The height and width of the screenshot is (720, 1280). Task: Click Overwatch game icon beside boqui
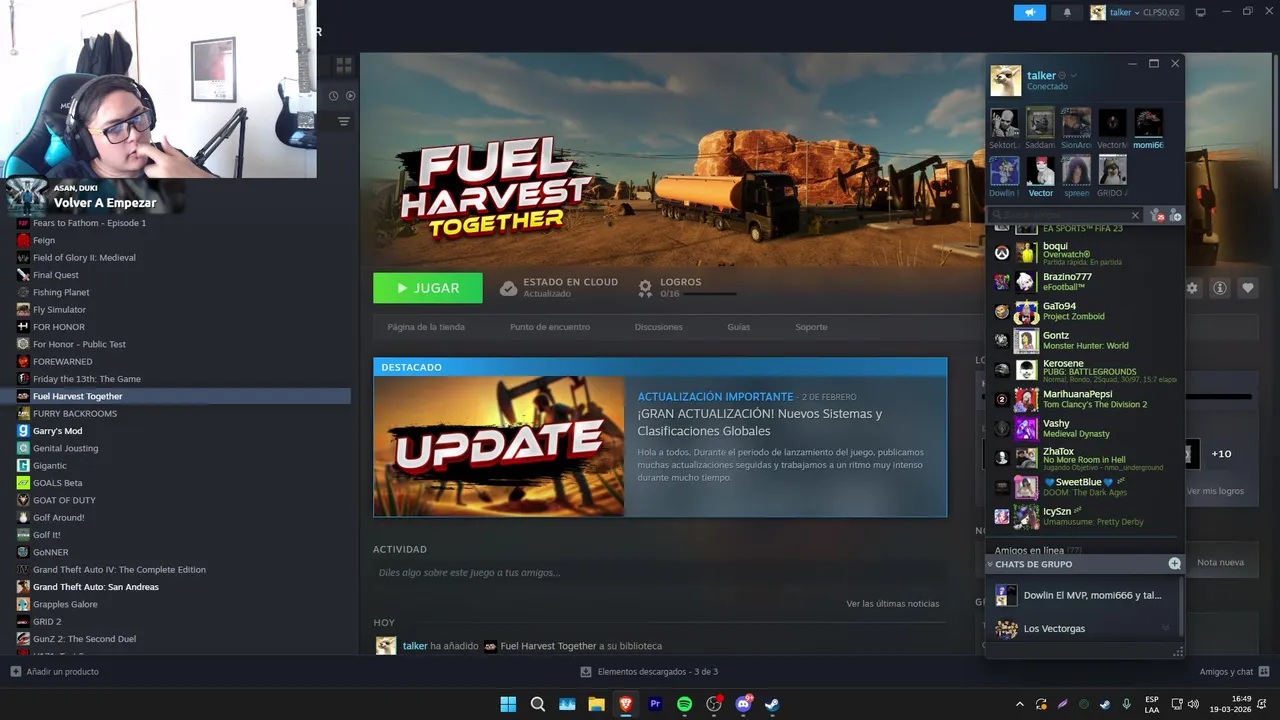(1001, 254)
